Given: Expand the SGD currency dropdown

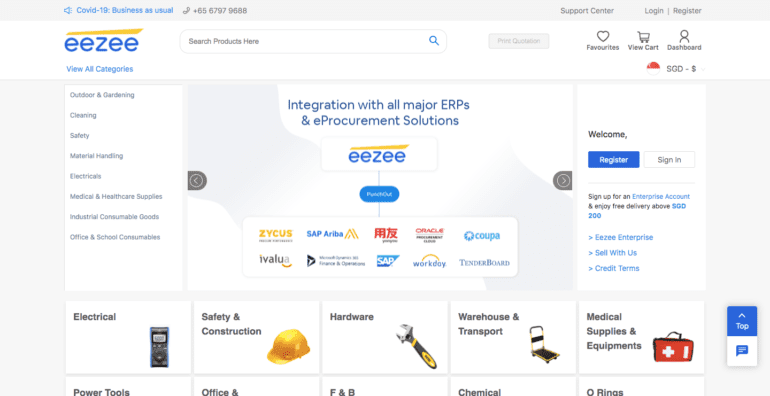Looking at the screenshot, I should pos(676,69).
